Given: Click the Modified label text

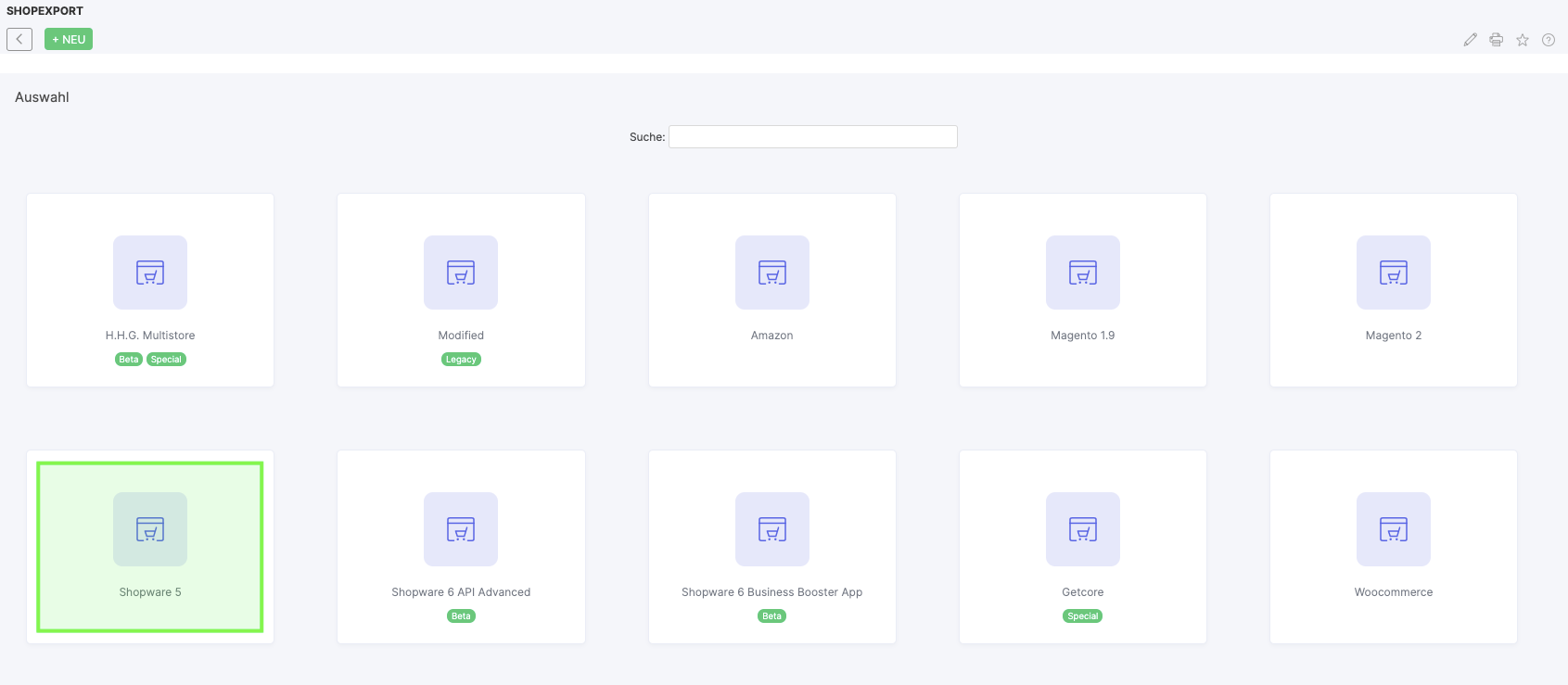Looking at the screenshot, I should point(461,336).
